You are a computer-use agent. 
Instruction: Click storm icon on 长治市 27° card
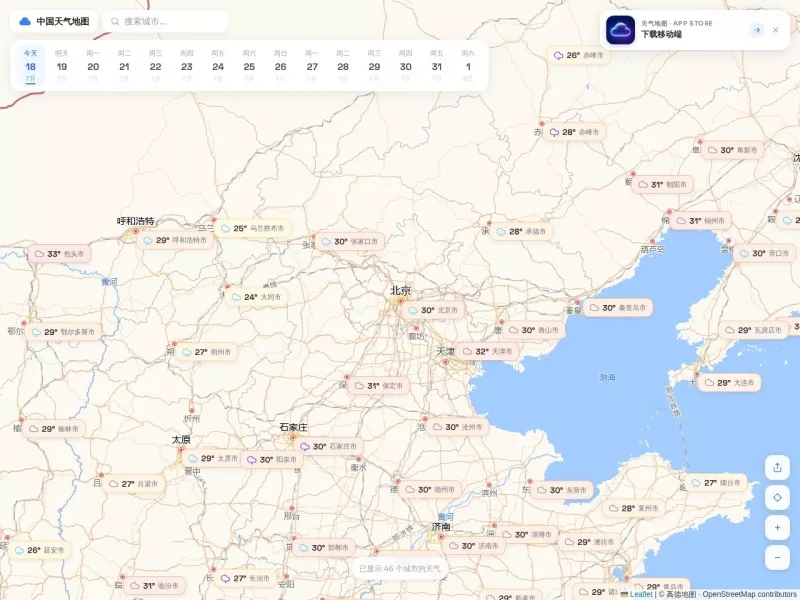pos(226,579)
